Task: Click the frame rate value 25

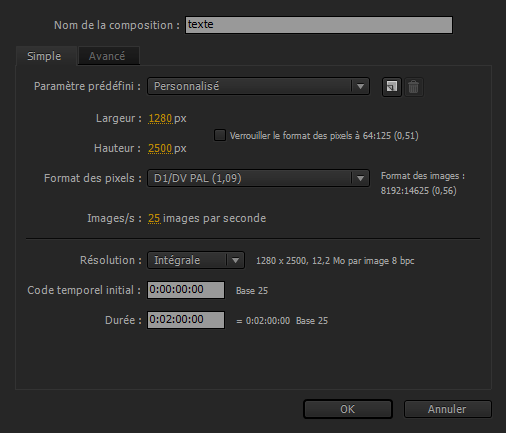Action: [154, 218]
